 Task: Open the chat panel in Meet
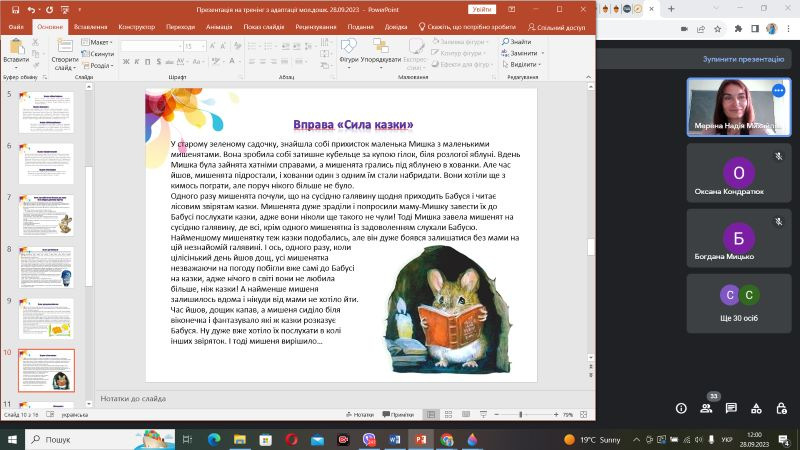(x=731, y=408)
